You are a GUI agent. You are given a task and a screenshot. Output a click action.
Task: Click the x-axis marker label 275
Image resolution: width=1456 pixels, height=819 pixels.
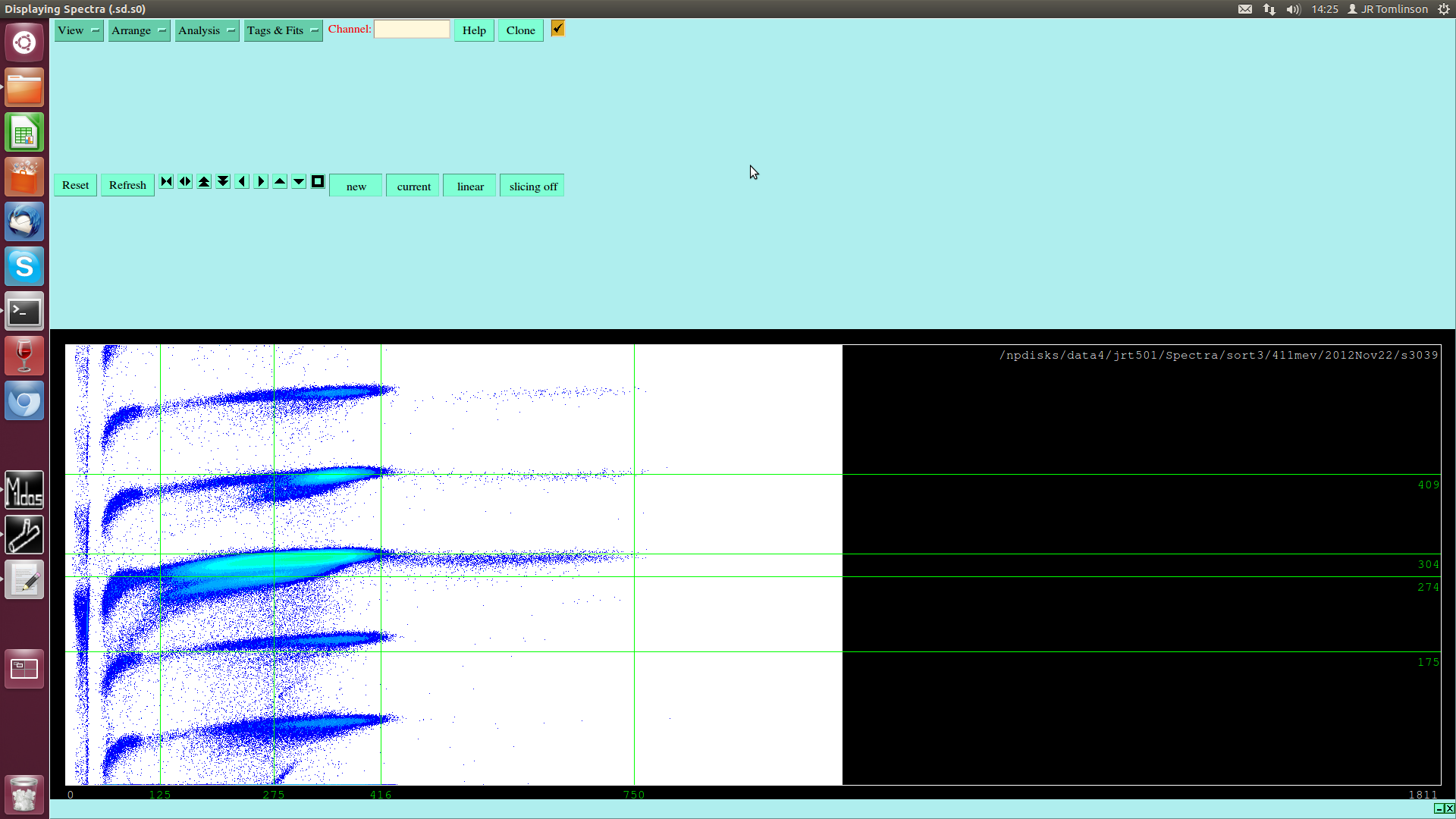274,795
